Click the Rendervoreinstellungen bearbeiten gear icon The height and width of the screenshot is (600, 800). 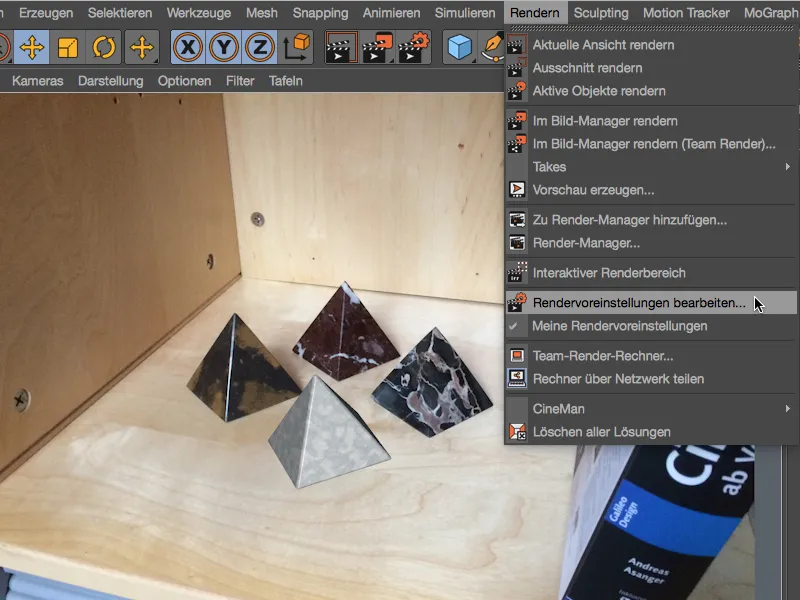pyautogui.click(x=517, y=303)
